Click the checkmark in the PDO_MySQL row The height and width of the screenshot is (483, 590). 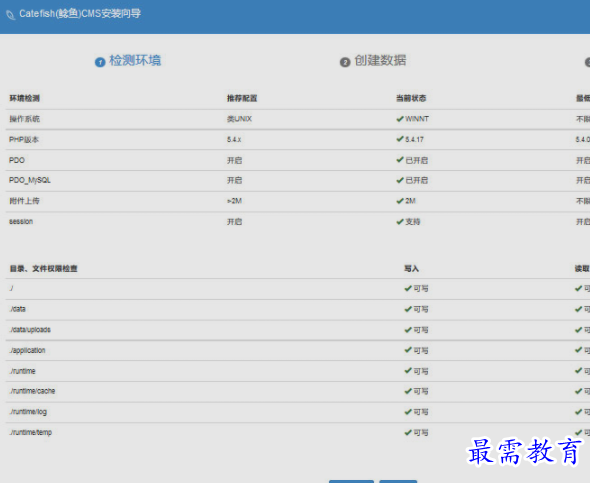400,180
